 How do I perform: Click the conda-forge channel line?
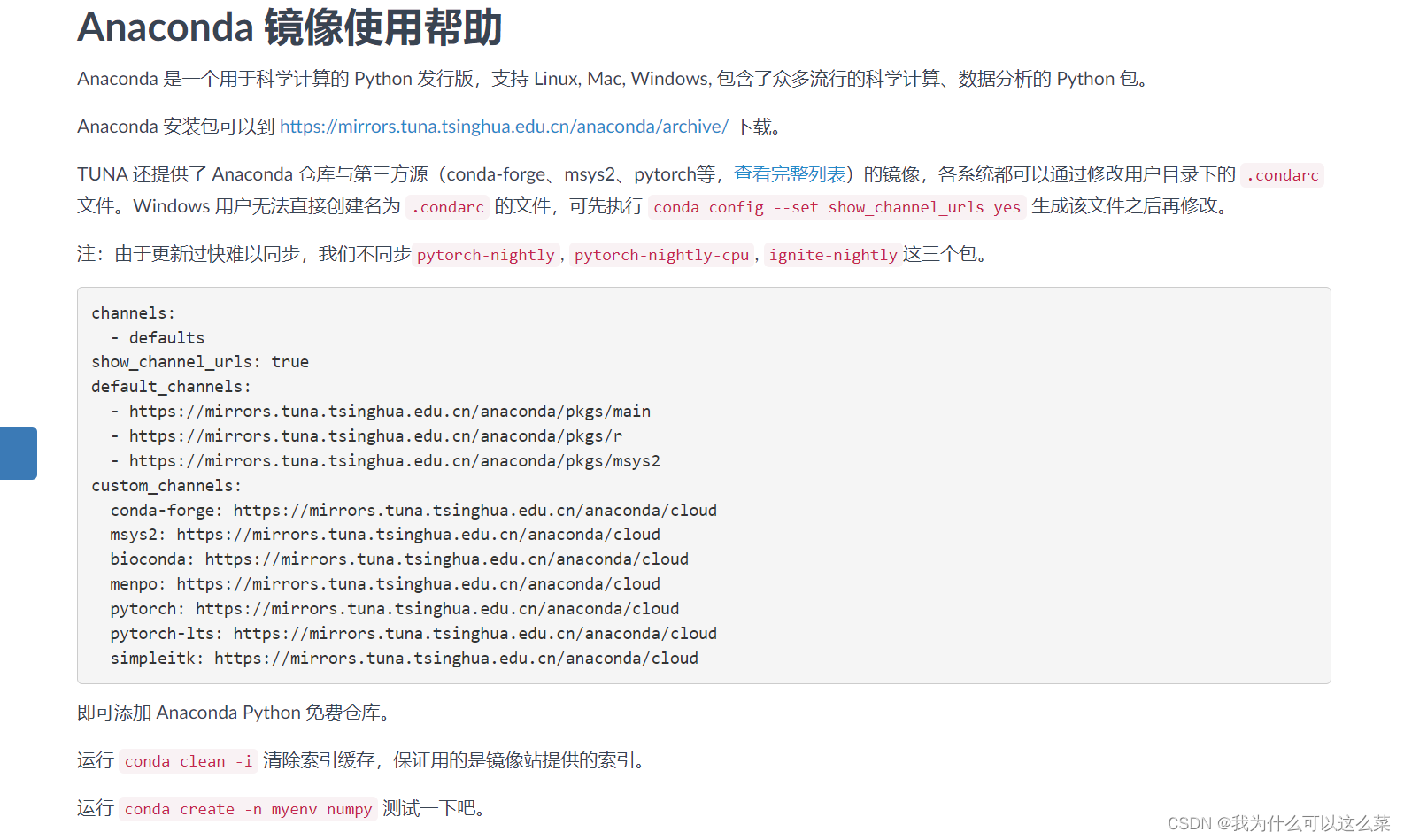(413, 511)
